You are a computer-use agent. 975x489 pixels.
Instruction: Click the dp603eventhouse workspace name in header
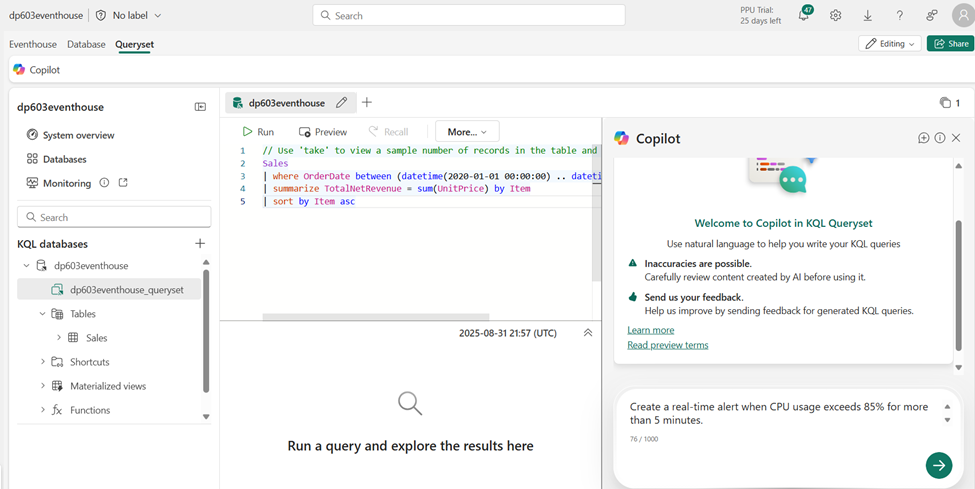pos(45,15)
